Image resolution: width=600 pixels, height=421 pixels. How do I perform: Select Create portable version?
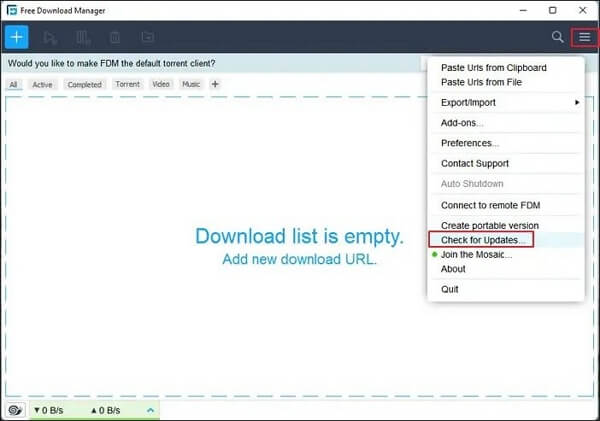[506, 225]
